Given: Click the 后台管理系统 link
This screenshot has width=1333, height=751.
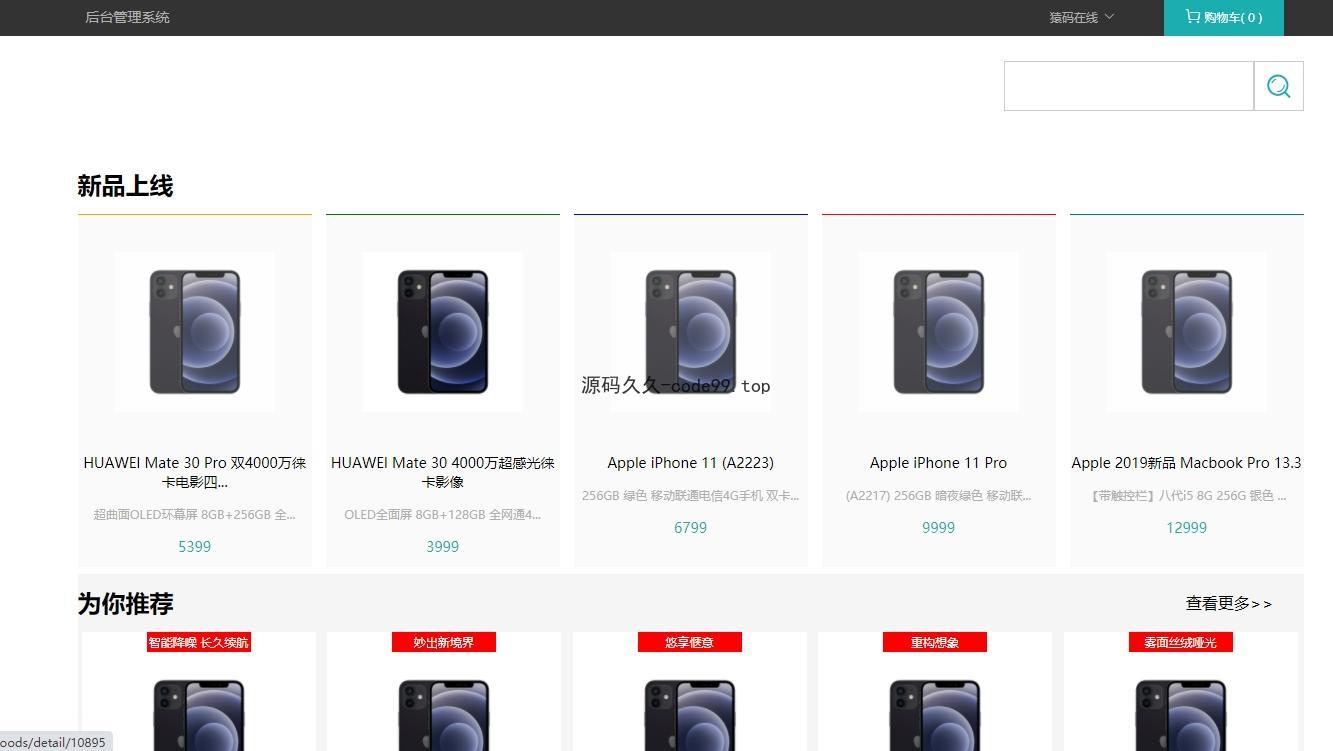Looking at the screenshot, I should point(127,17).
